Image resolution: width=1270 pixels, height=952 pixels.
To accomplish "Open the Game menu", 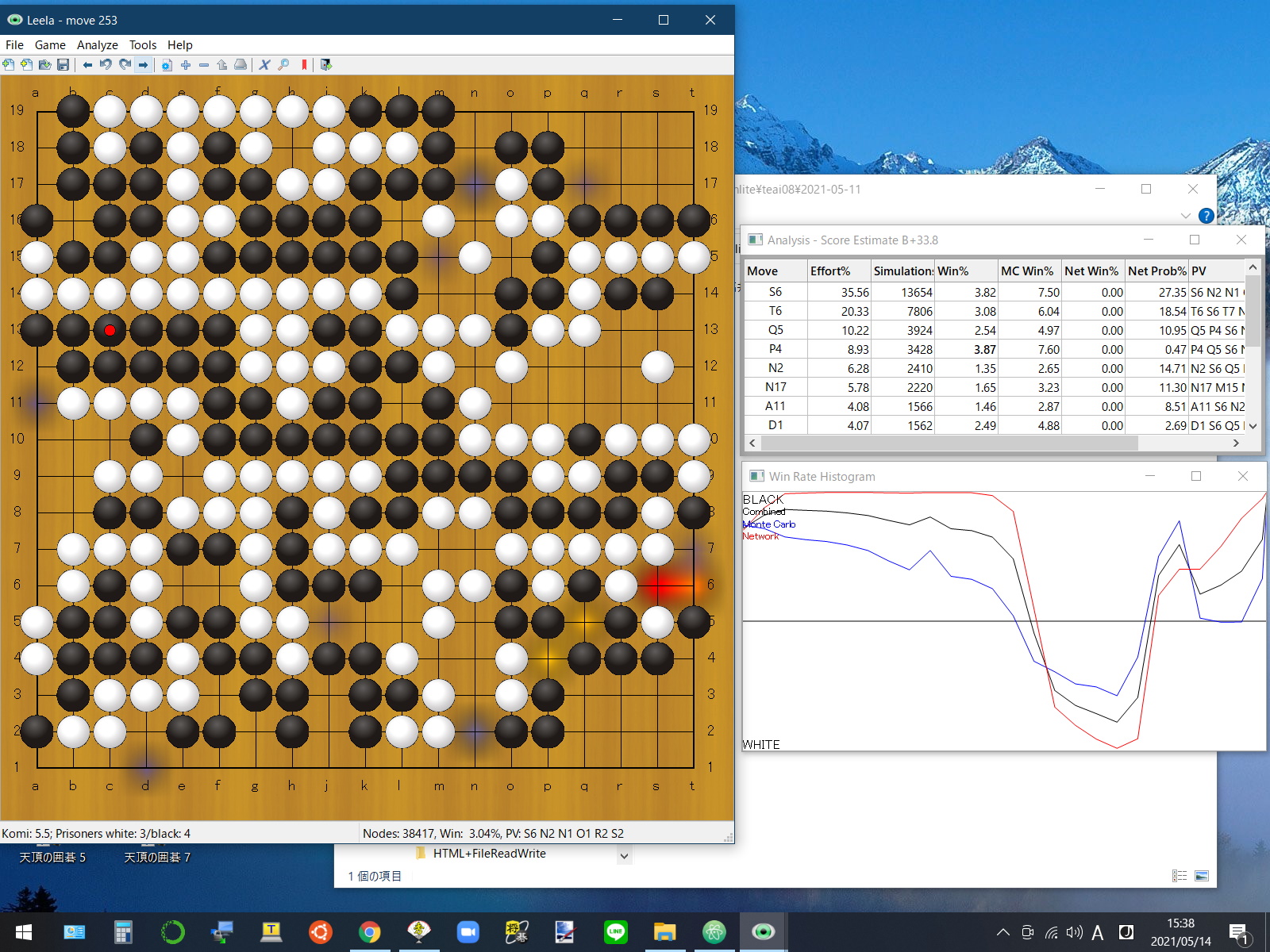I will click(50, 45).
